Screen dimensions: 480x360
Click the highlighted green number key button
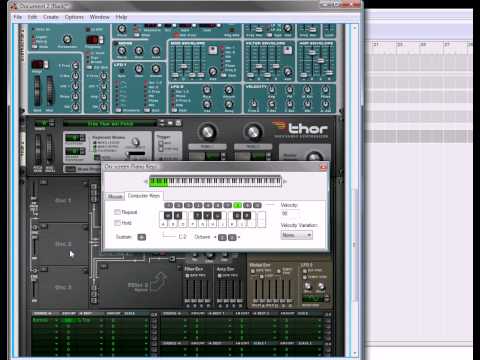click(237, 205)
